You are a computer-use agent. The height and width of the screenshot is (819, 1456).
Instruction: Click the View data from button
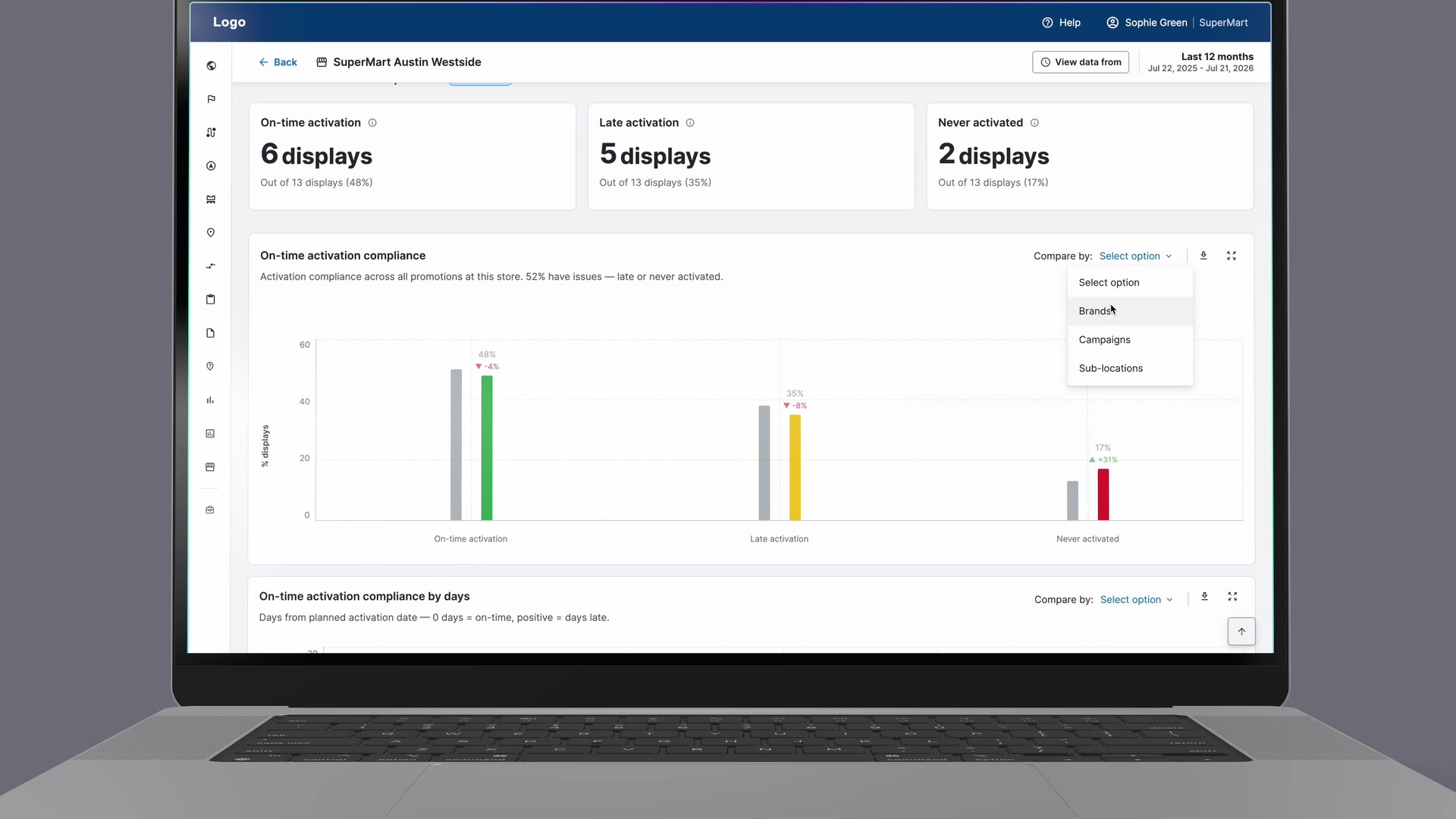(1080, 62)
